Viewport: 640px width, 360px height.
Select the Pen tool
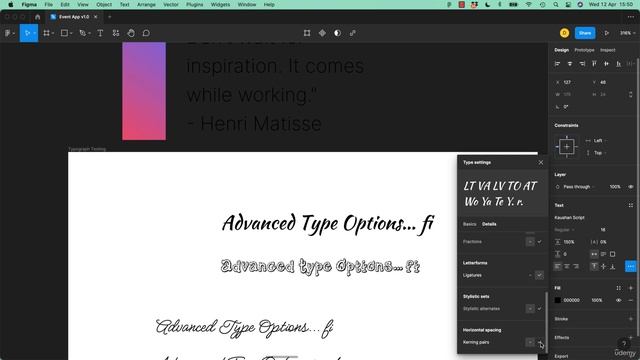82,33
